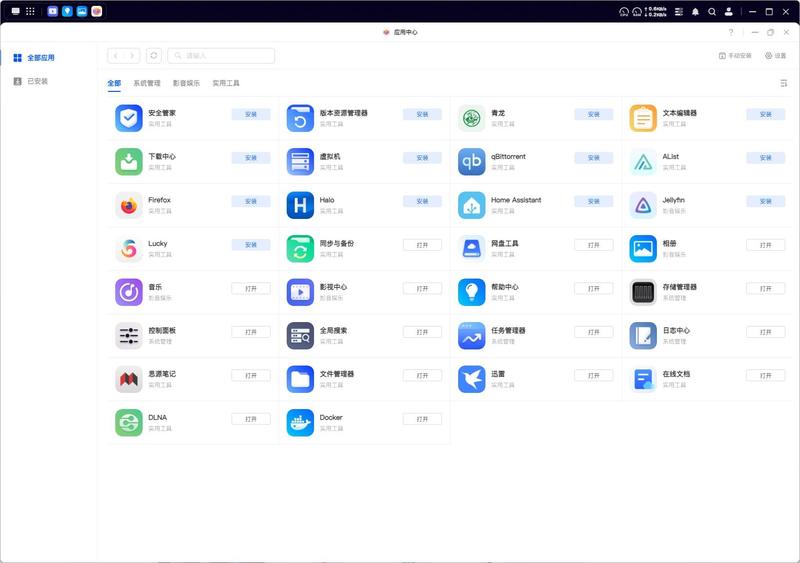
Task: Open the user account icon in top bar
Action: [x=729, y=12]
